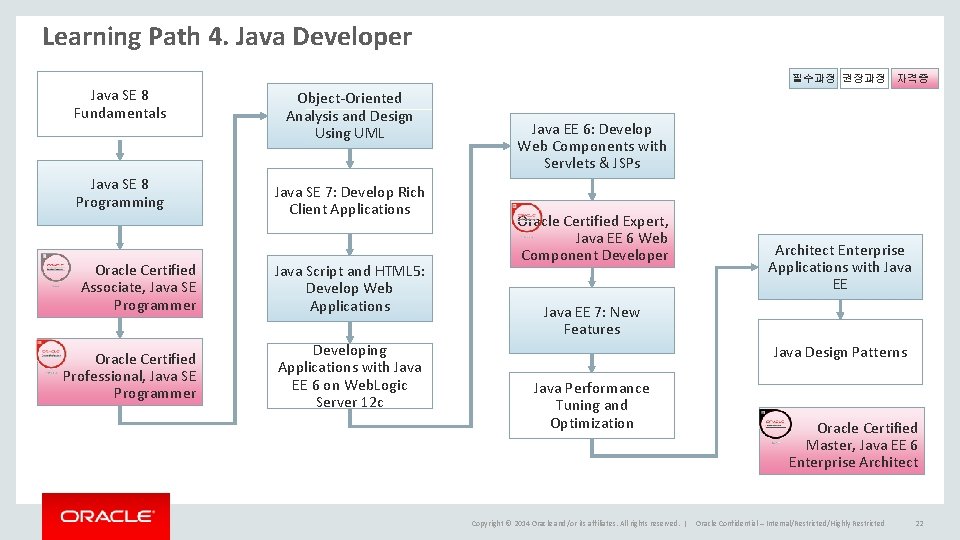The width and height of the screenshot is (960, 540).
Task: Click the badge icon on Oracle Certified Master box
Action: (775, 424)
